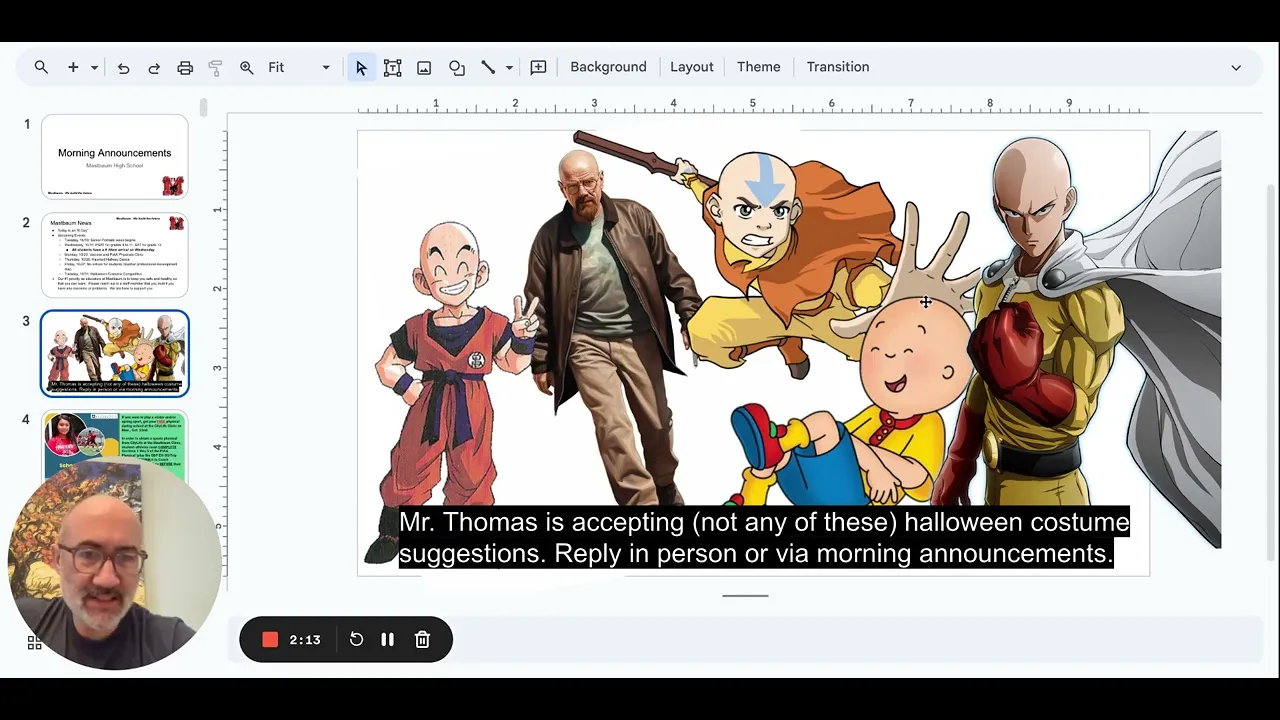1280x720 pixels.
Task: Select slide 1 Morning Announcements thumbnail
Action: click(115, 157)
